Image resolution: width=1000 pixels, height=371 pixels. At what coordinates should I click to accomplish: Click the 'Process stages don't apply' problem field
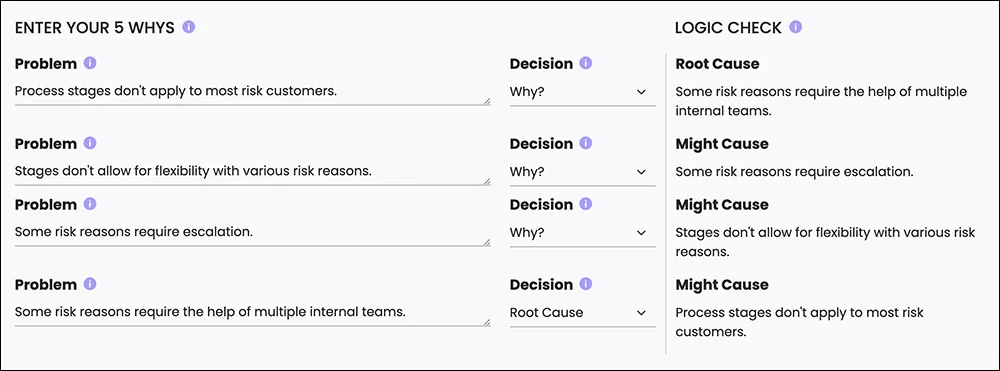[253, 92]
